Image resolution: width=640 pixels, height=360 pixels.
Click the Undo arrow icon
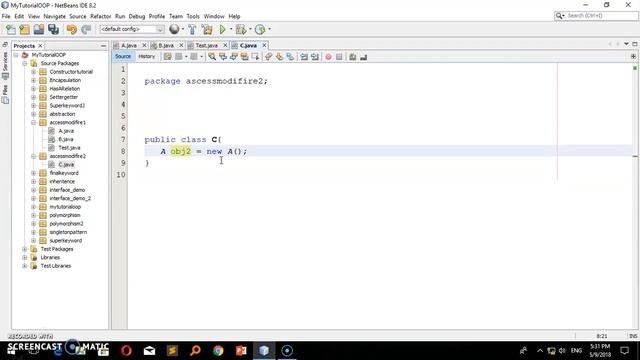click(71, 29)
